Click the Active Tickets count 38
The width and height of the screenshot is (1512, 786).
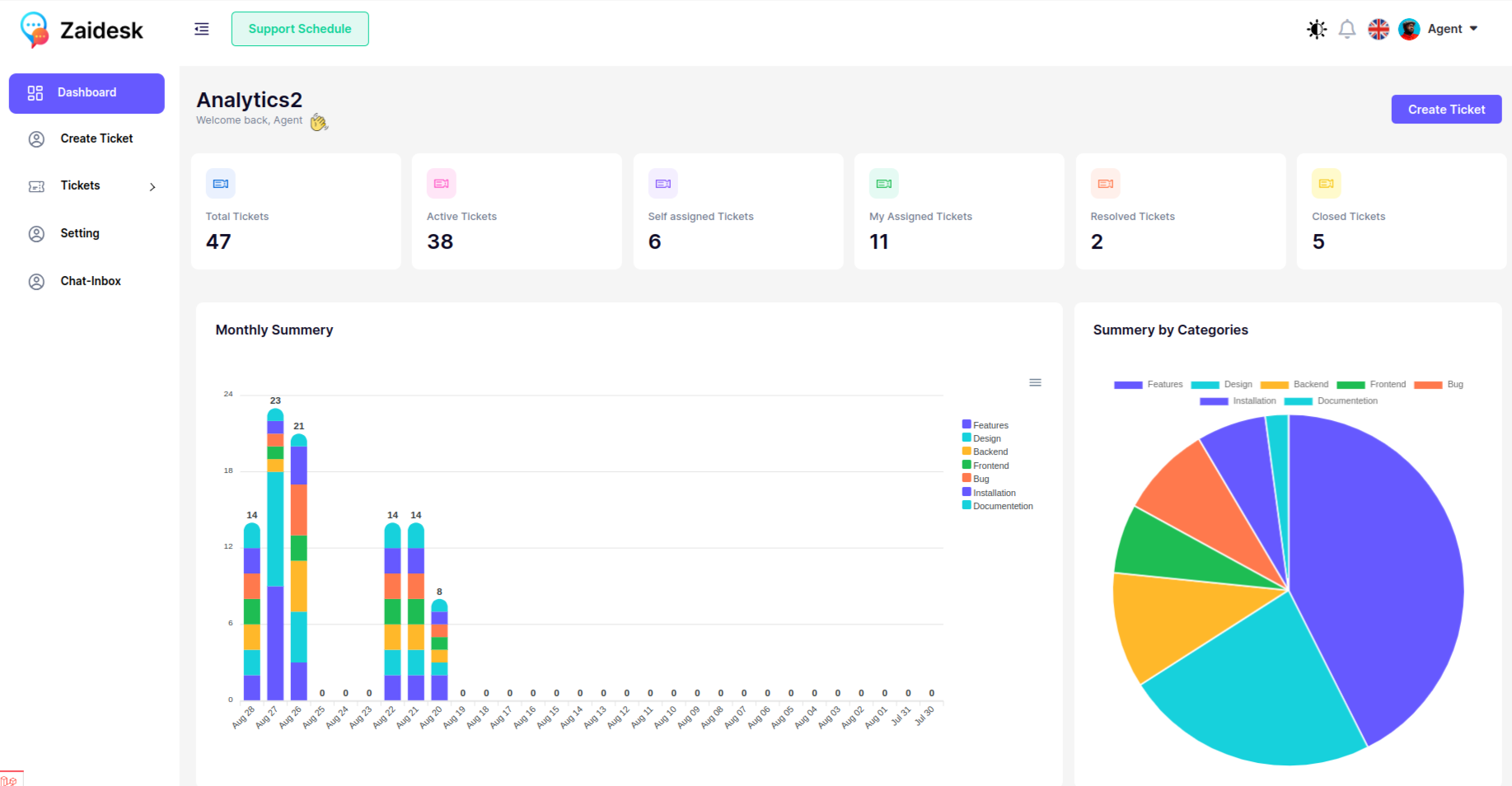(440, 242)
